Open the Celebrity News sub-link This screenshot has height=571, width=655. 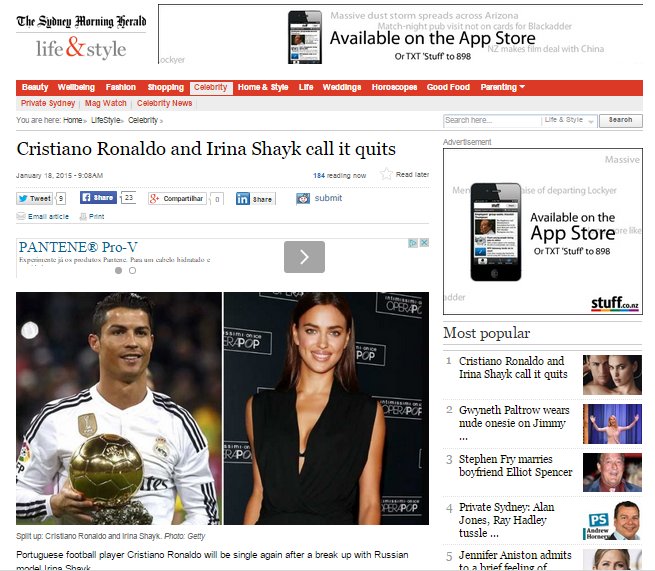(x=165, y=103)
